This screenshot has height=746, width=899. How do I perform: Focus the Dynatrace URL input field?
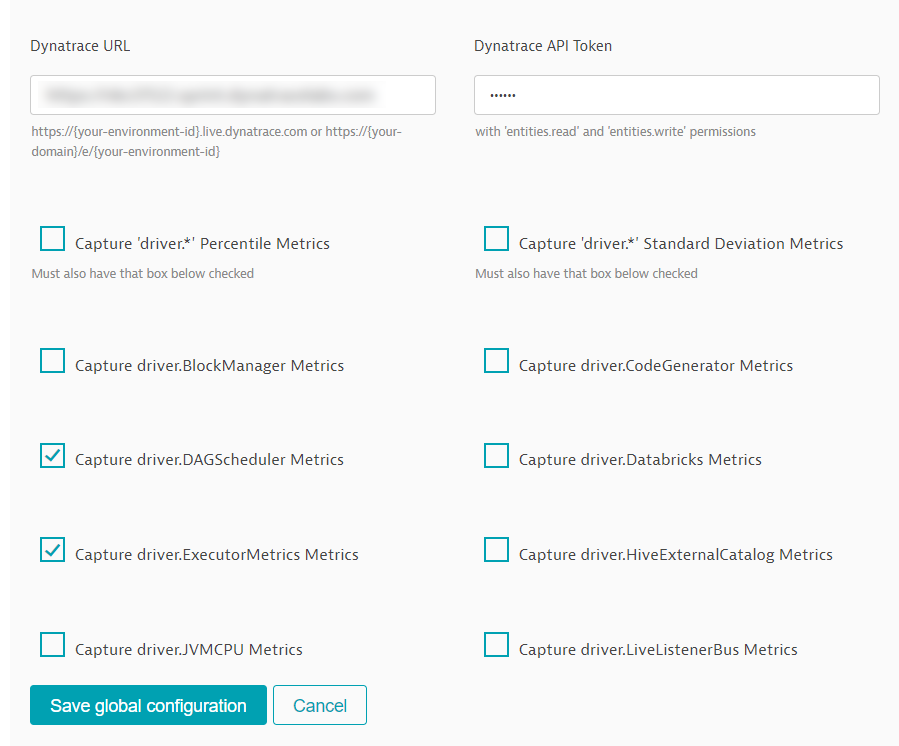[233, 95]
